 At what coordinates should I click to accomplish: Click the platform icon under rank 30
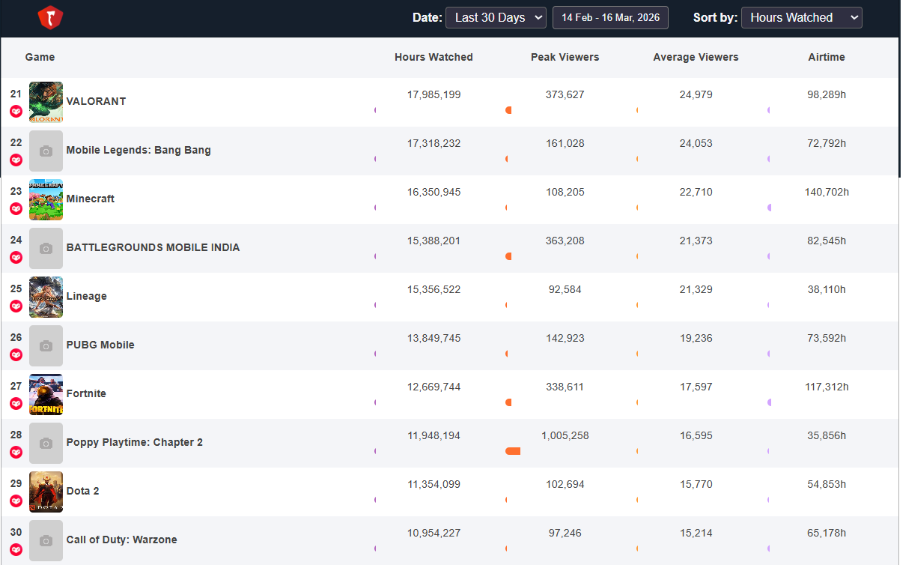point(16,550)
